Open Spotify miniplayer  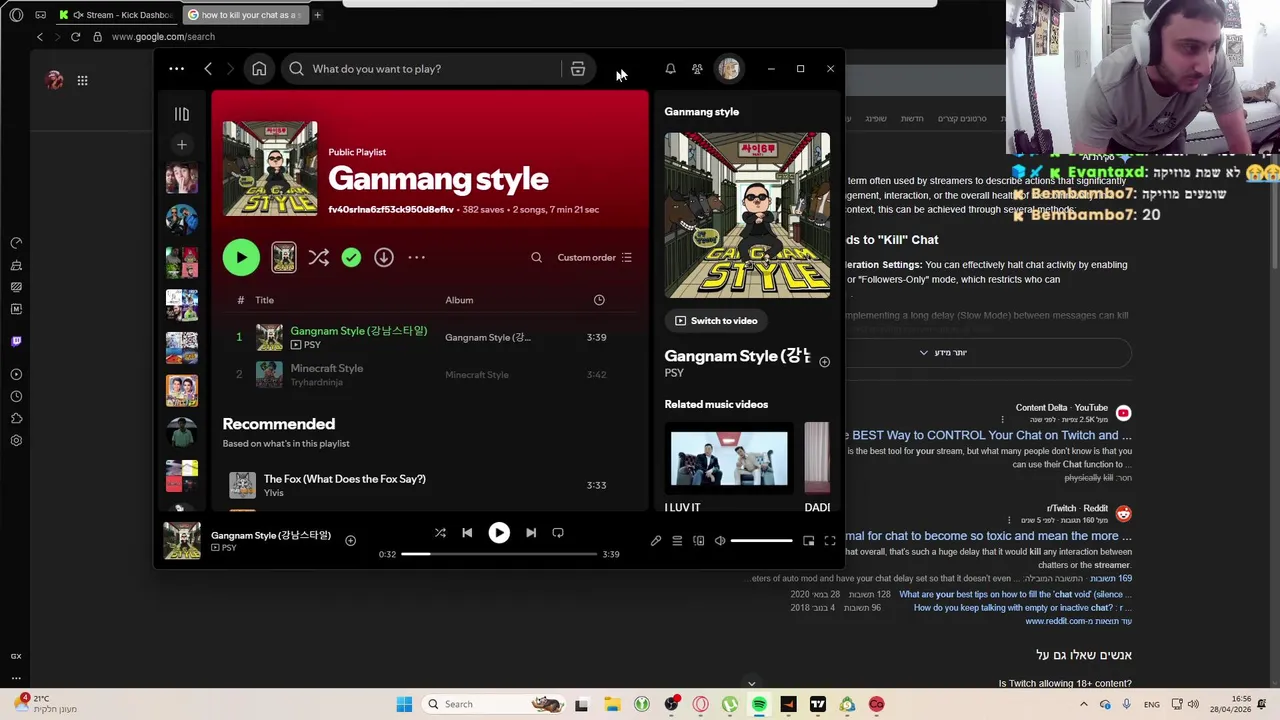click(808, 541)
